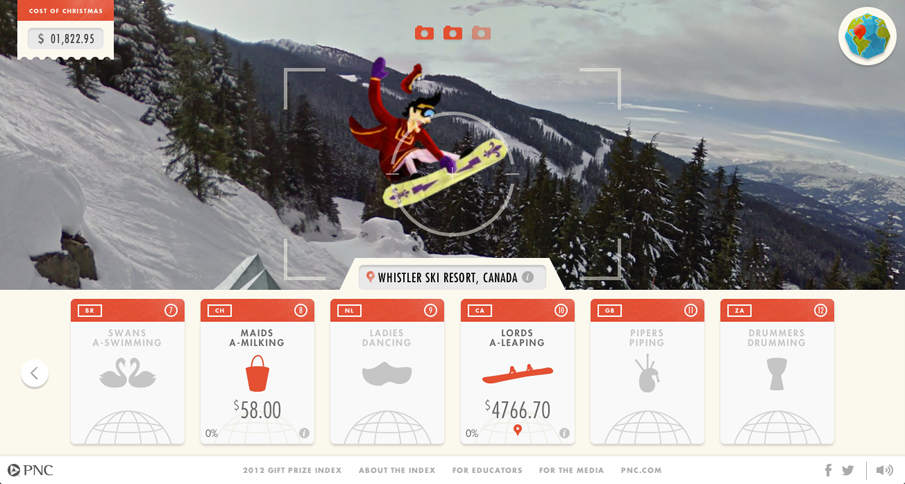Open info on Lords A-Leaping card
Viewport: 905px width, 484px height.
(x=564, y=433)
